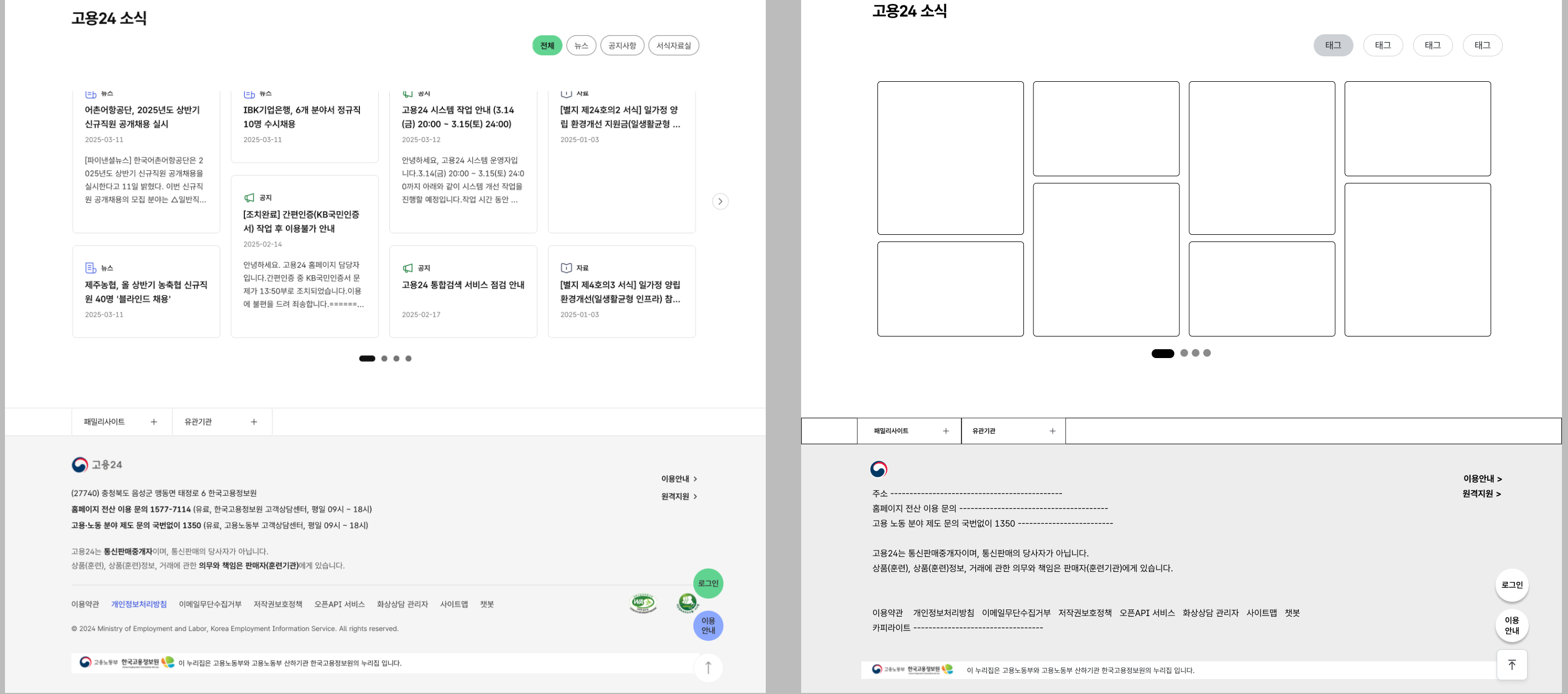Select the last carousel dot in wireframe
Image resolution: width=1568 pixels, height=694 pixels.
point(1207,353)
